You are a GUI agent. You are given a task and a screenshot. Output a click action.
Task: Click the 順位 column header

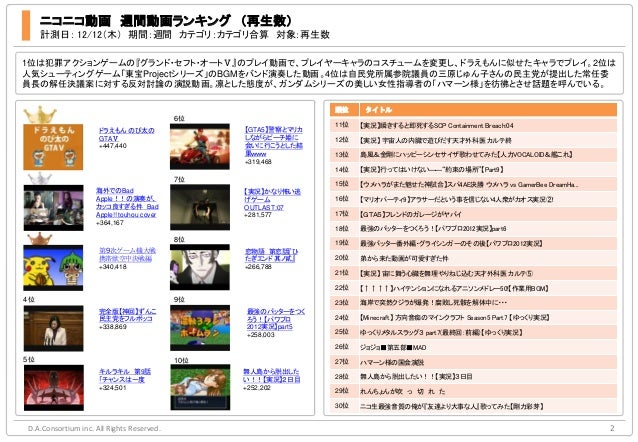coord(342,109)
